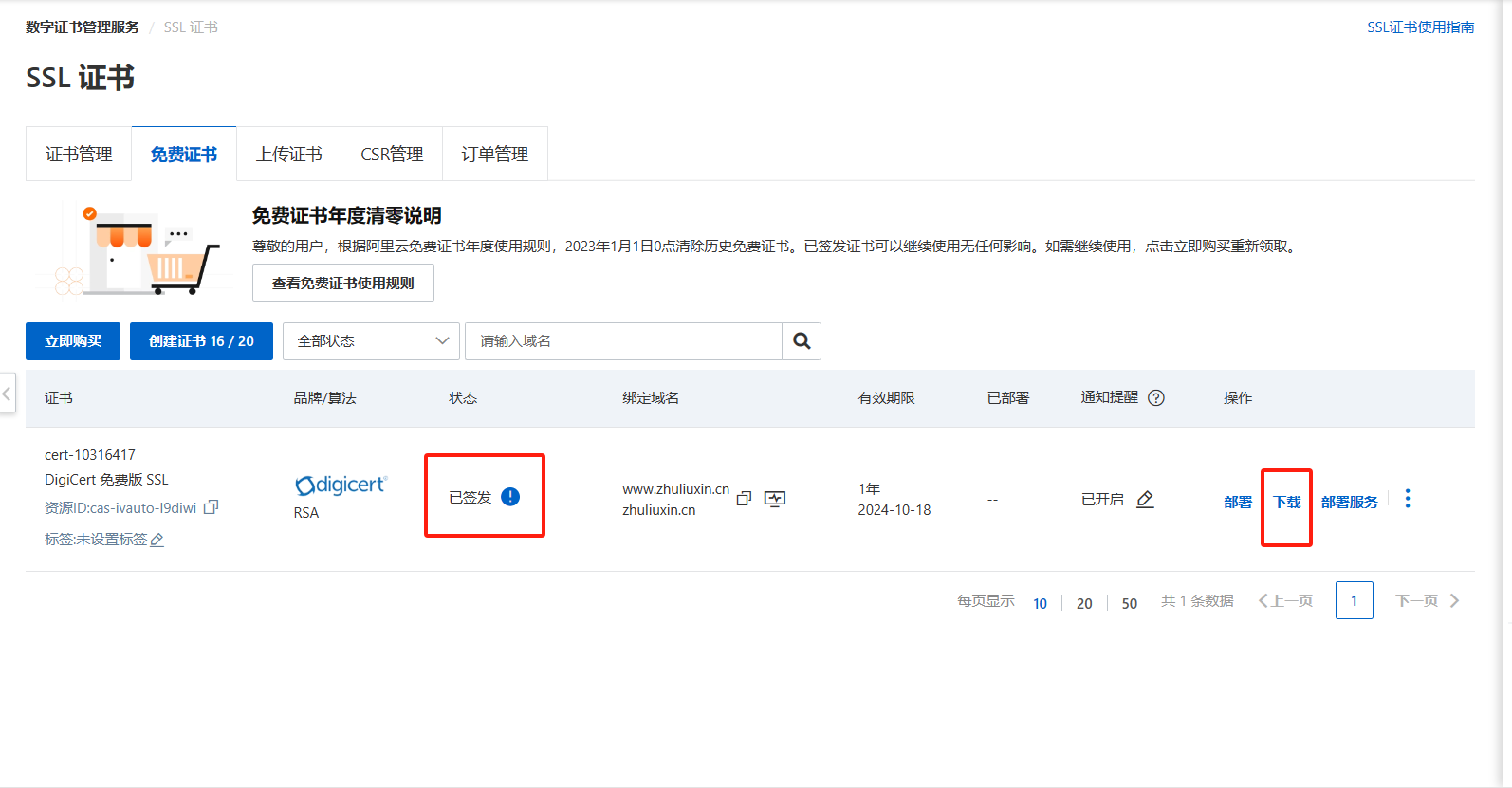Go to page 1
Viewport: 1512px width, 788px height.
(1354, 600)
